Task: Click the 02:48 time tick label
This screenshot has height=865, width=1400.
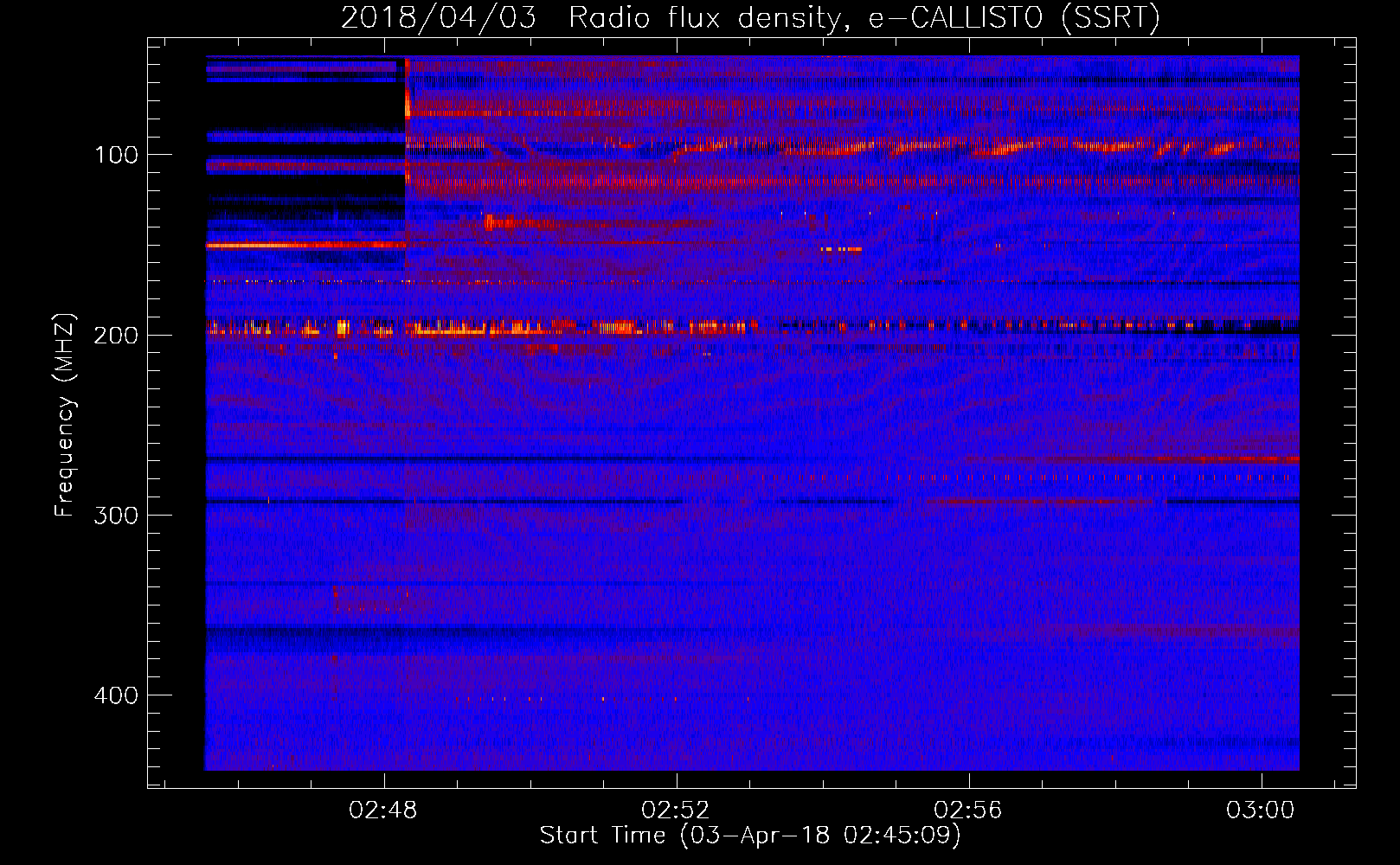Action: click(382, 810)
